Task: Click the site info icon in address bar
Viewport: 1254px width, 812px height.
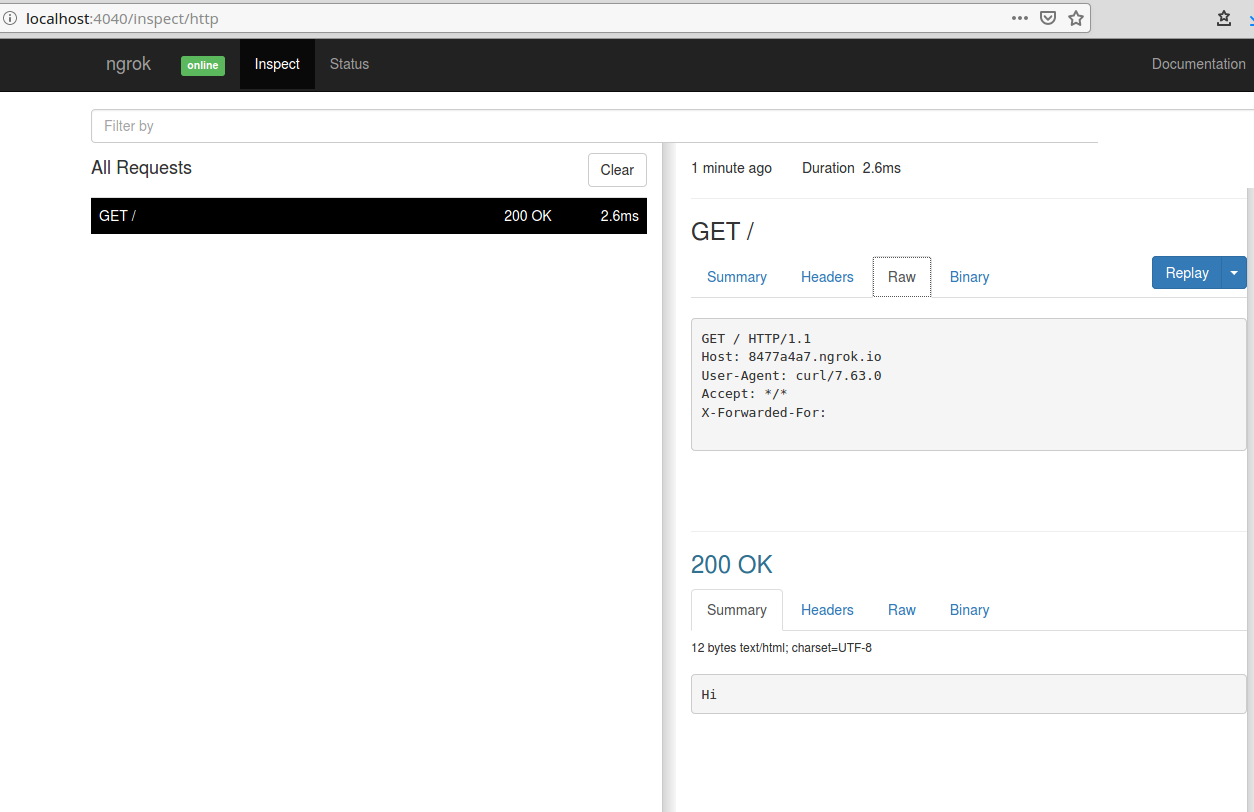Action: pos(10,18)
